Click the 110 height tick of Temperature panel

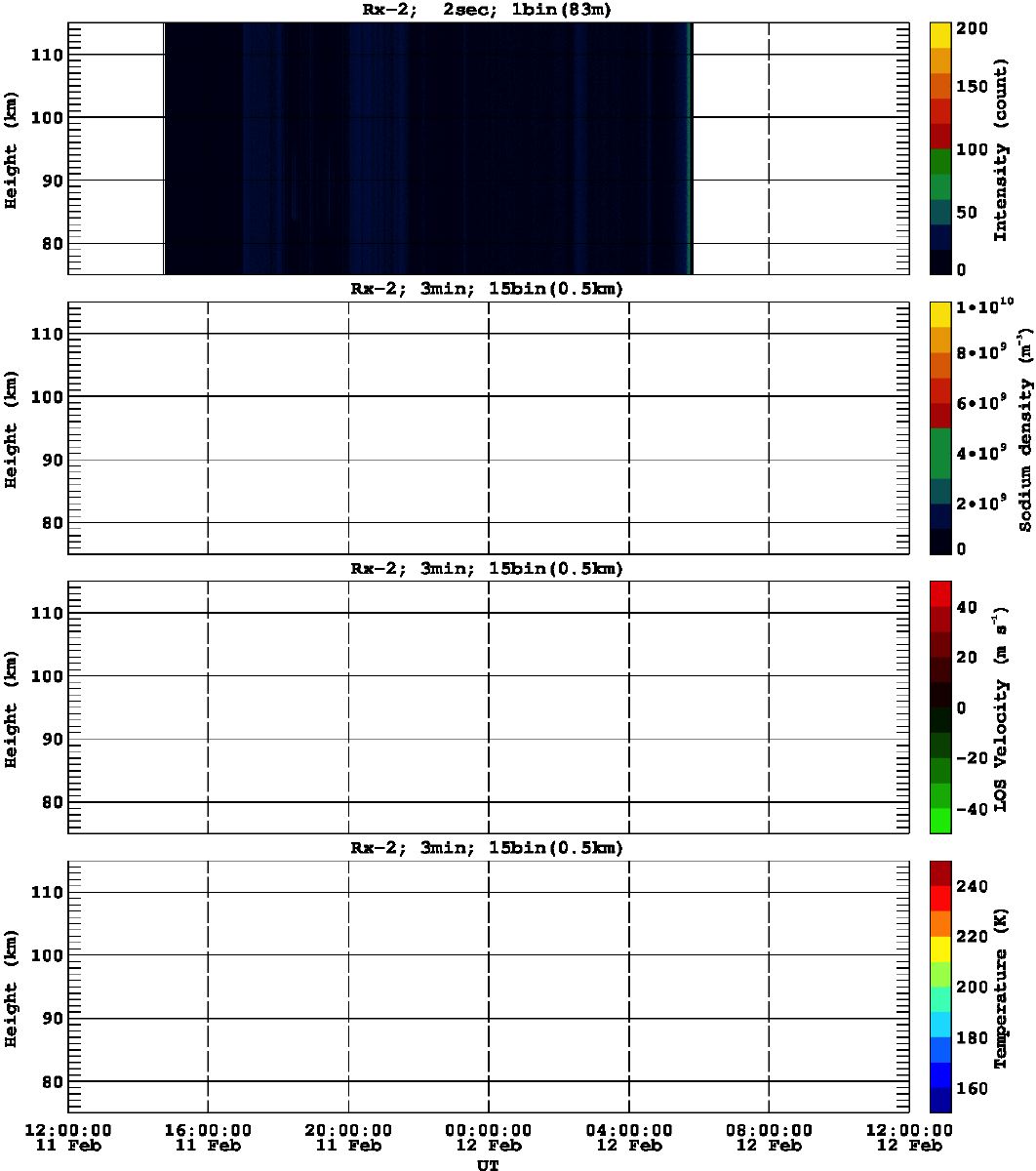(47, 893)
